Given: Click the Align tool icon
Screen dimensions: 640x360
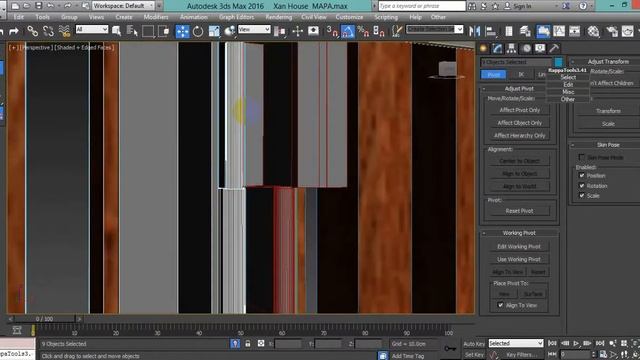Looking at the screenshot, I should point(490,31).
